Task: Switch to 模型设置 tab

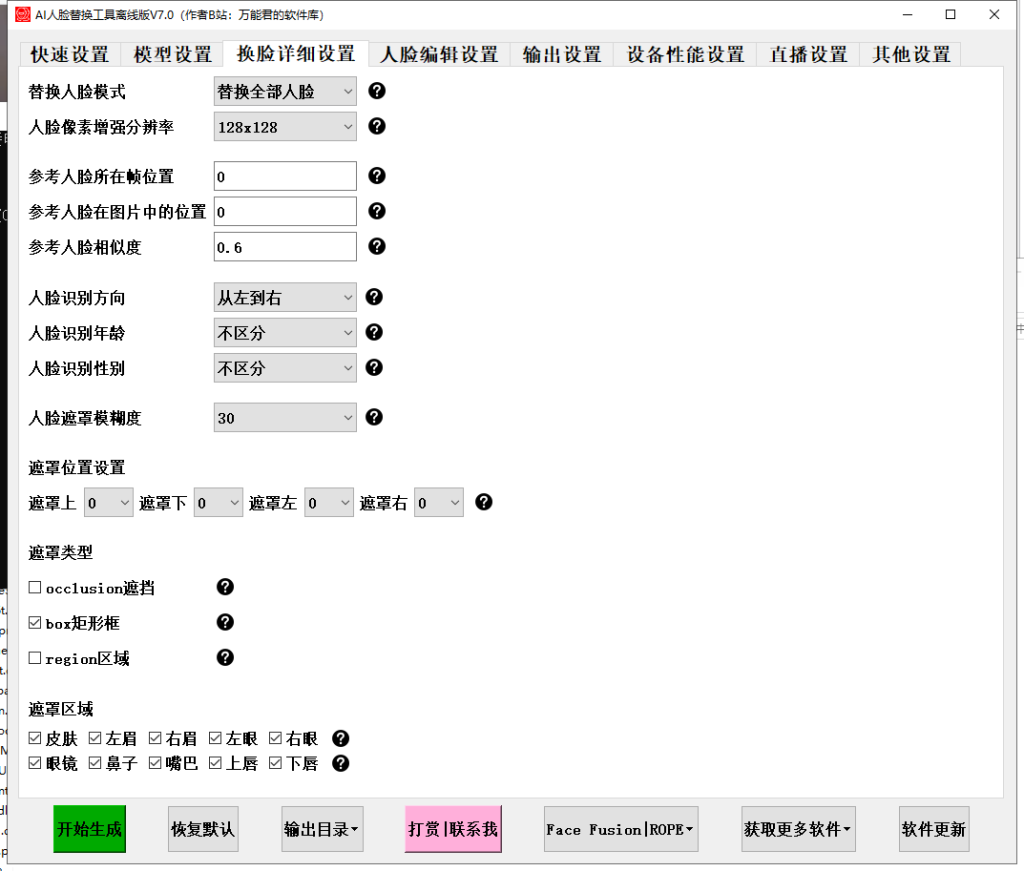Action: coord(173,55)
